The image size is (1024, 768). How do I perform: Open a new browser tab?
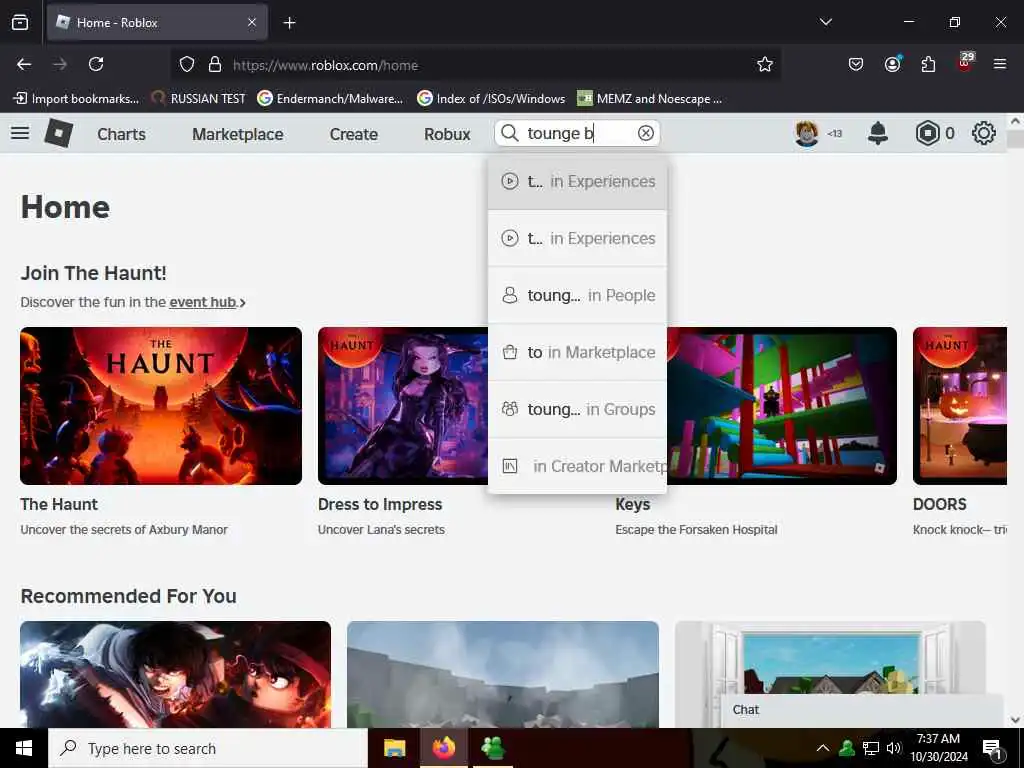pyautogui.click(x=289, y=23)
